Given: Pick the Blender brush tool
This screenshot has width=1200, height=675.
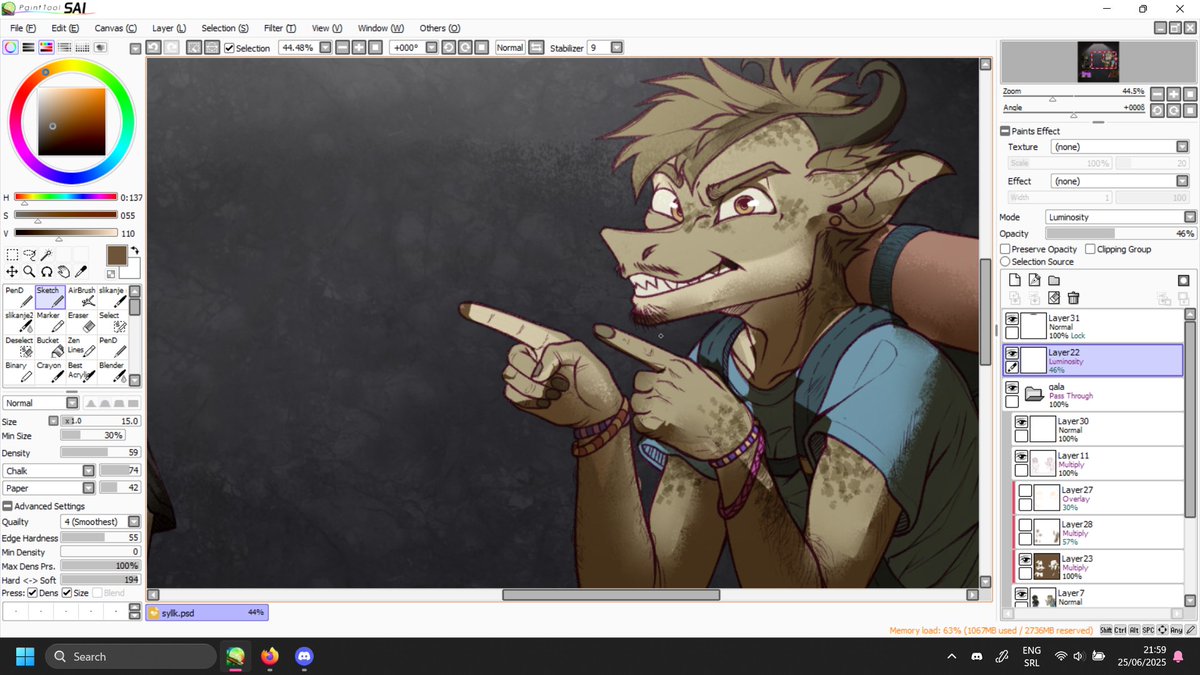Looking at the screenshot, I should [113, 372].
